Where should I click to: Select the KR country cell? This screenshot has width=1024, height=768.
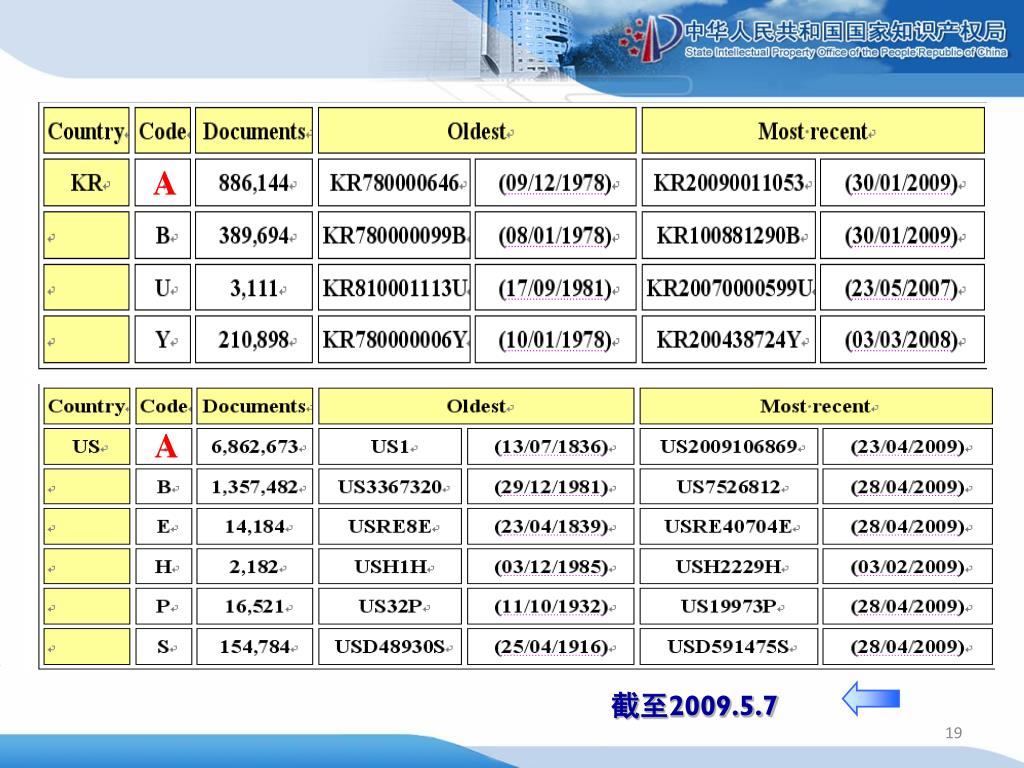coord(86,183)
